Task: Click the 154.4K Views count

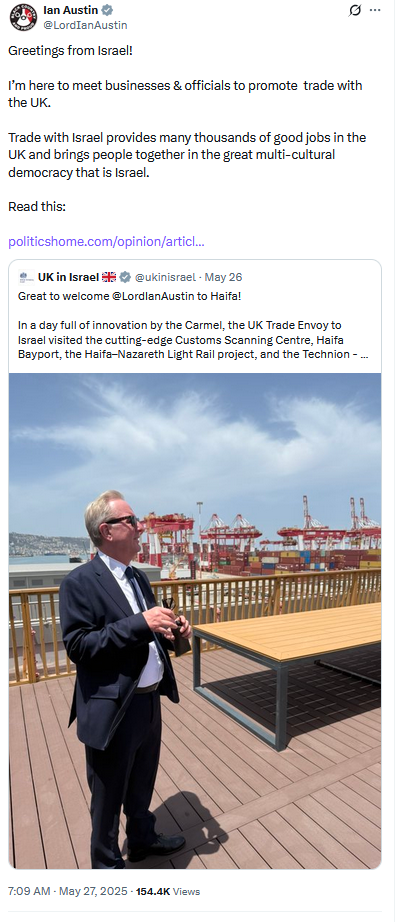Action: 168,891
